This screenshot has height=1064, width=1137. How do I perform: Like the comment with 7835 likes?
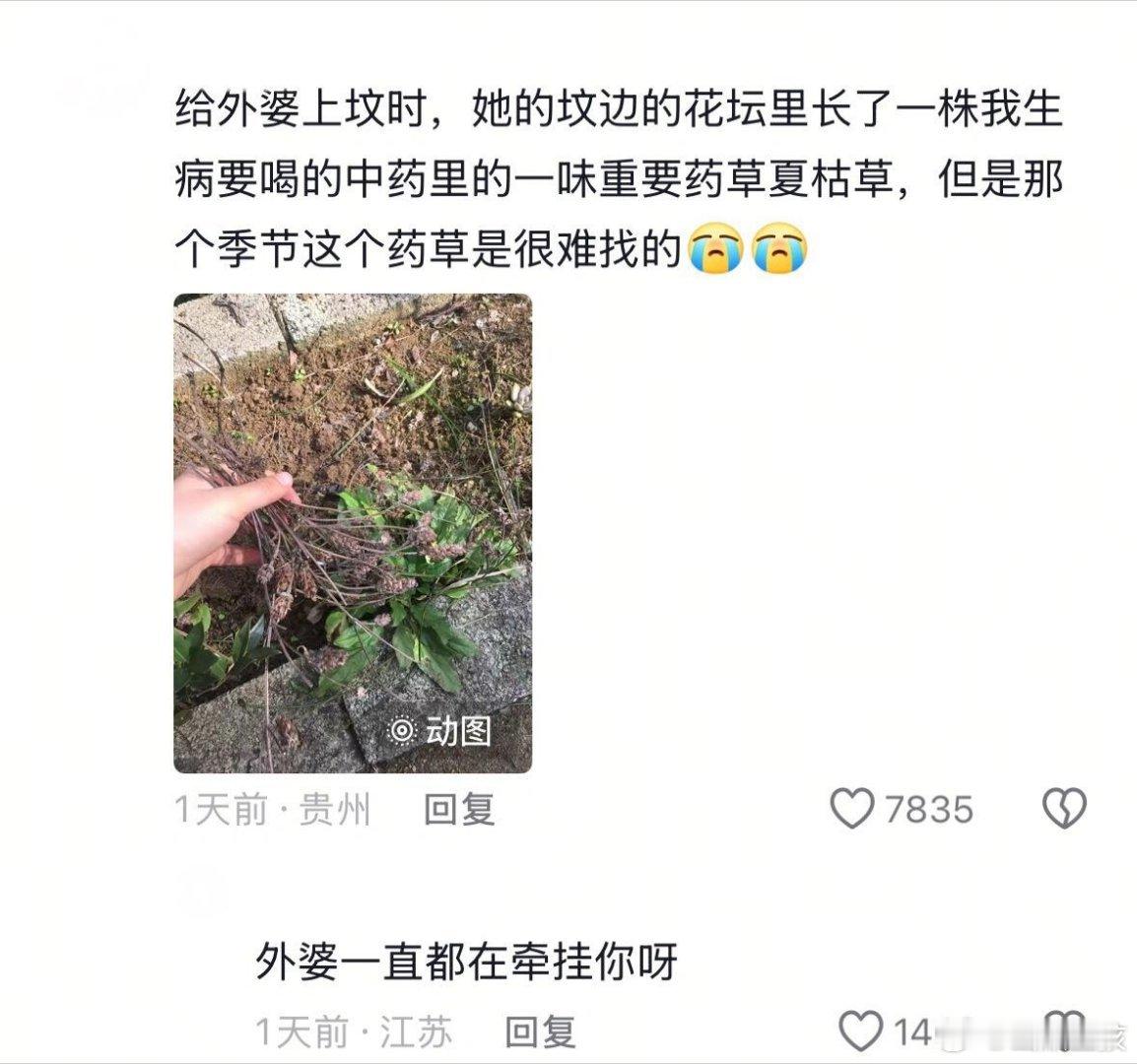pos(852,808)
